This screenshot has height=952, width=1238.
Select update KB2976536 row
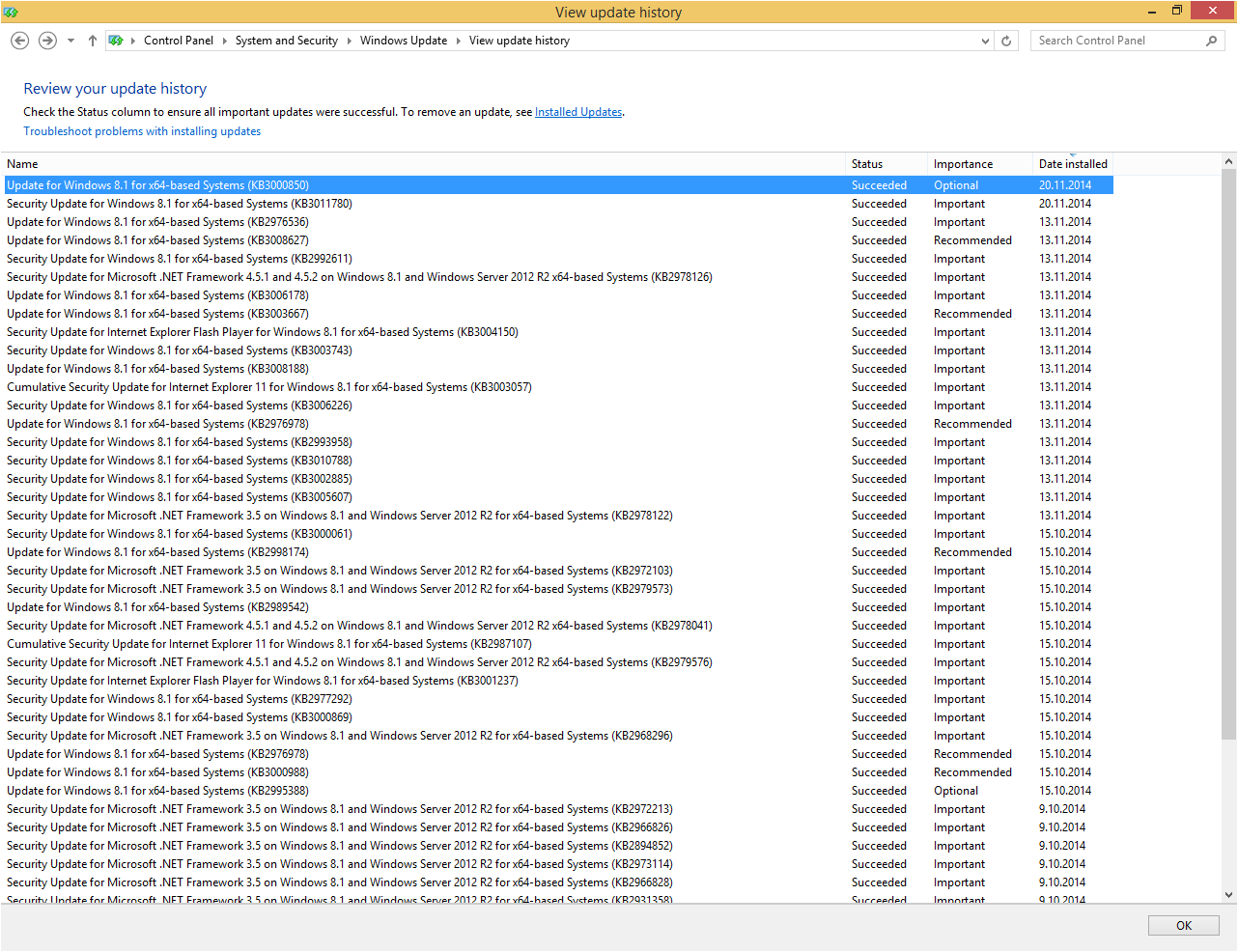click(558, 222)
